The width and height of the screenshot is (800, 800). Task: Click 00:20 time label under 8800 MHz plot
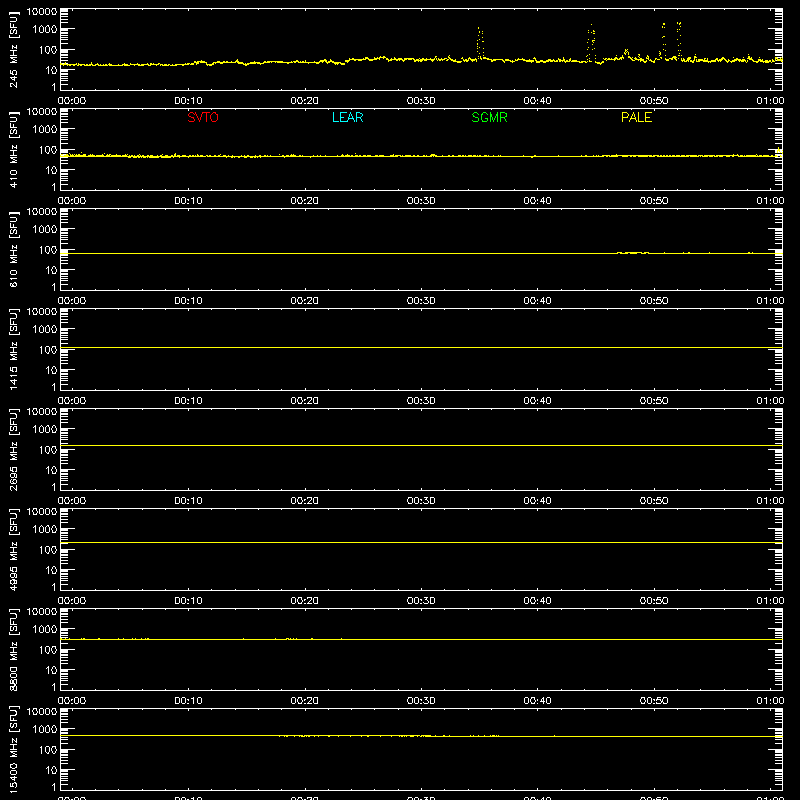(x=305, y=701)
